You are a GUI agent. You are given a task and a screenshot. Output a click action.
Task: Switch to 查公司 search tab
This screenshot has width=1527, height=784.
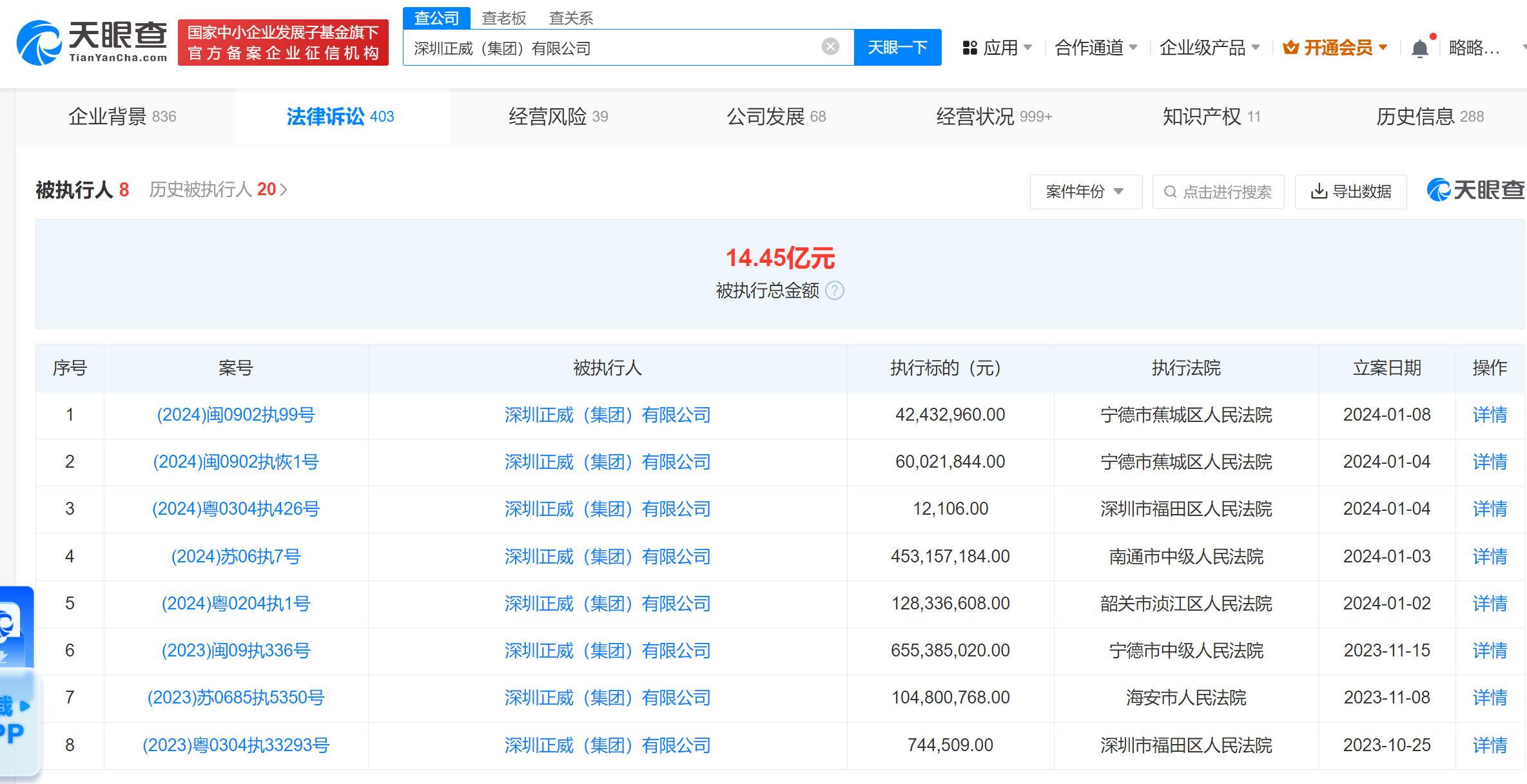pos(436,17)
